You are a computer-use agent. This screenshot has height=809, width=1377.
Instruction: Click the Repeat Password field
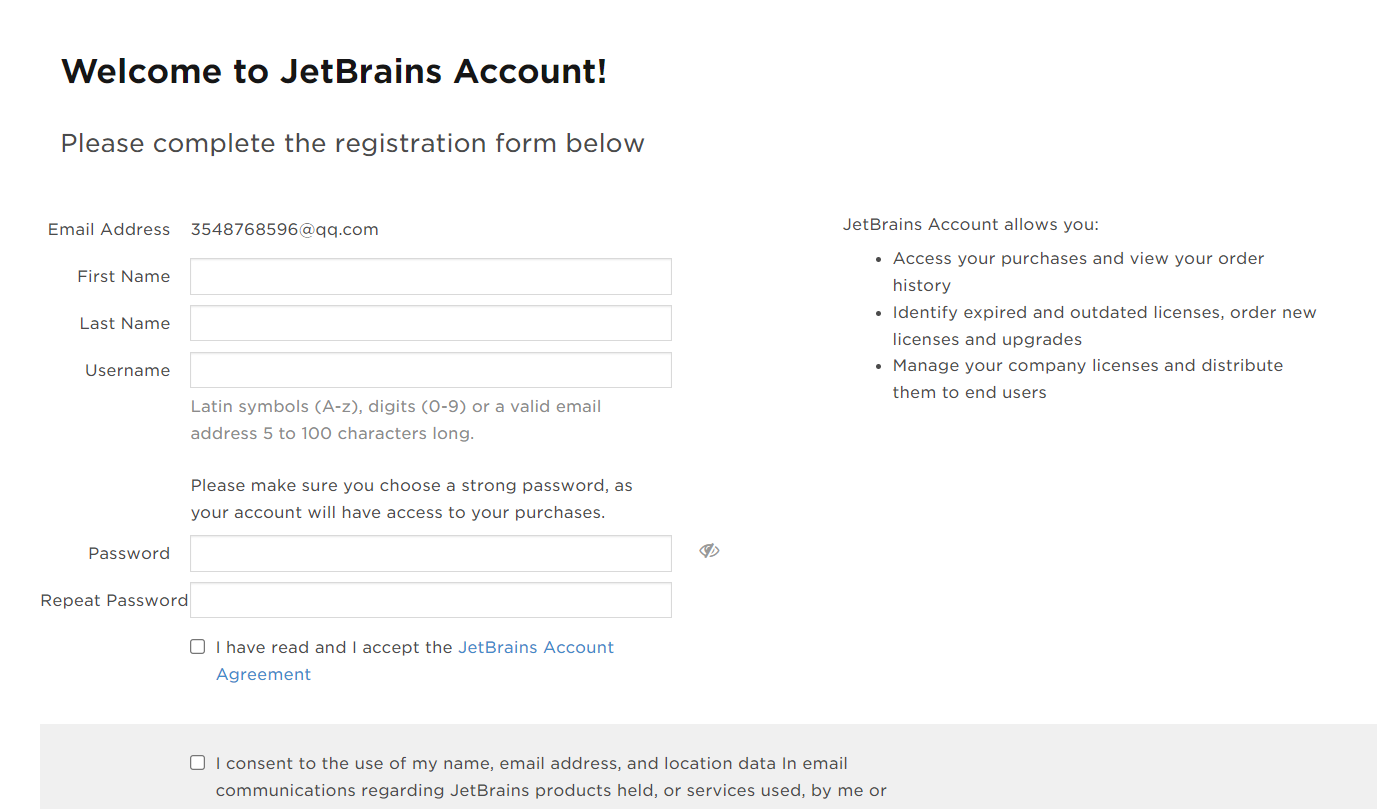[430, 600]
